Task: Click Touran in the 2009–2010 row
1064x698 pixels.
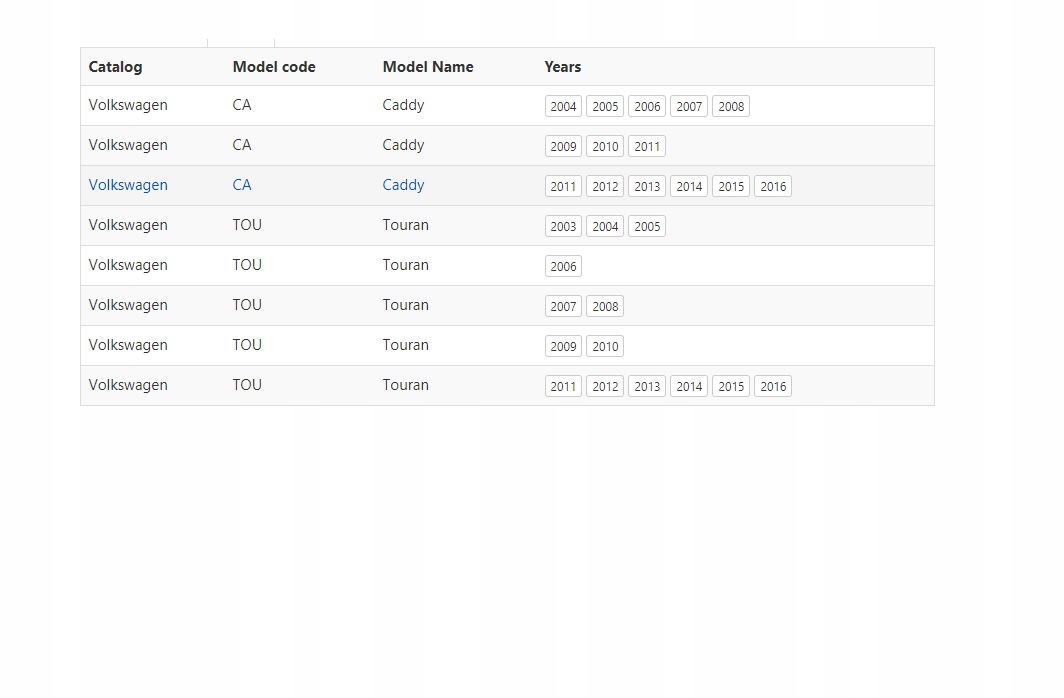Action: tap(405, 345)
